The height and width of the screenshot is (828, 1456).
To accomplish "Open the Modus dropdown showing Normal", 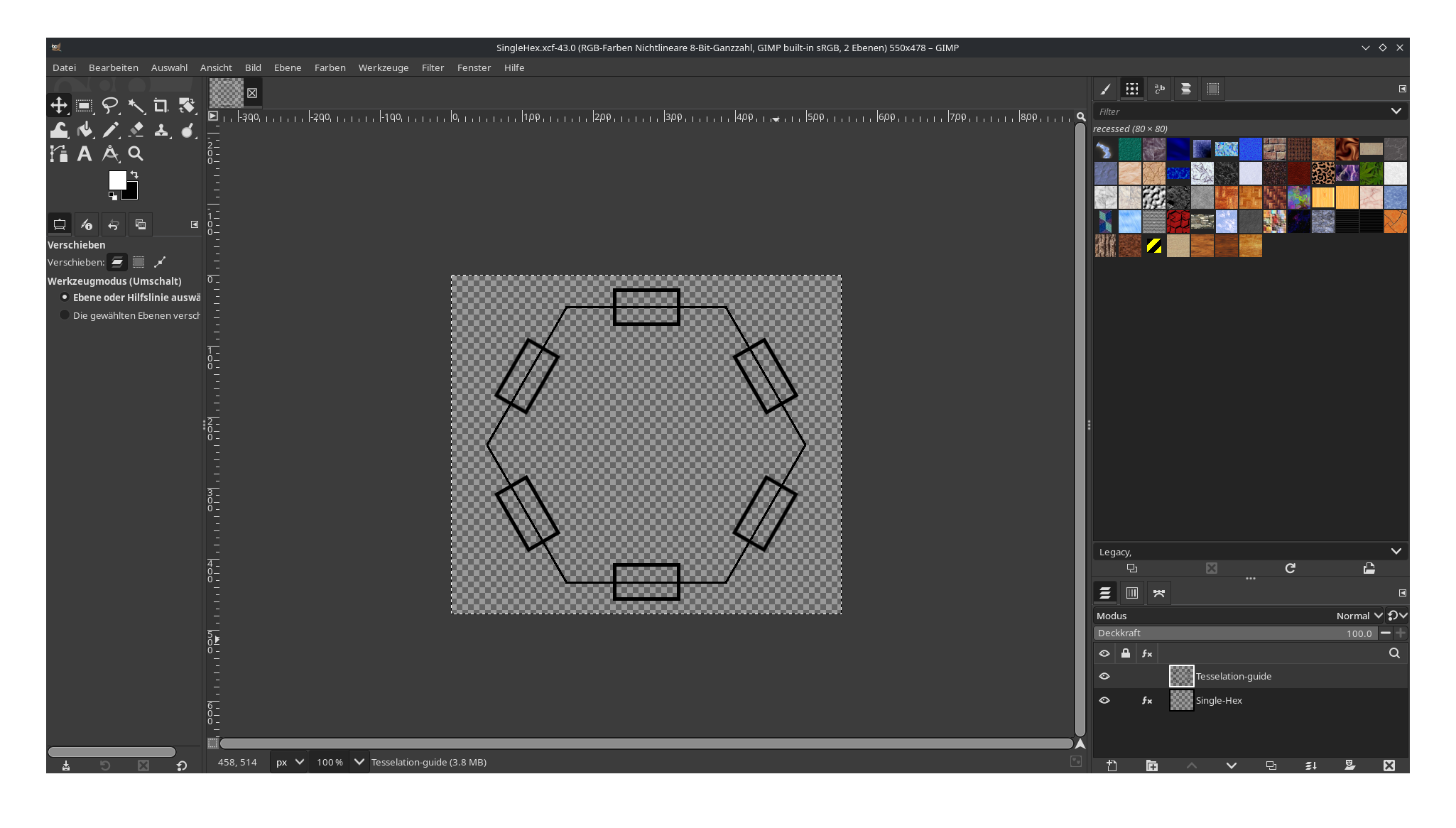I will (x=1357, y=616).
